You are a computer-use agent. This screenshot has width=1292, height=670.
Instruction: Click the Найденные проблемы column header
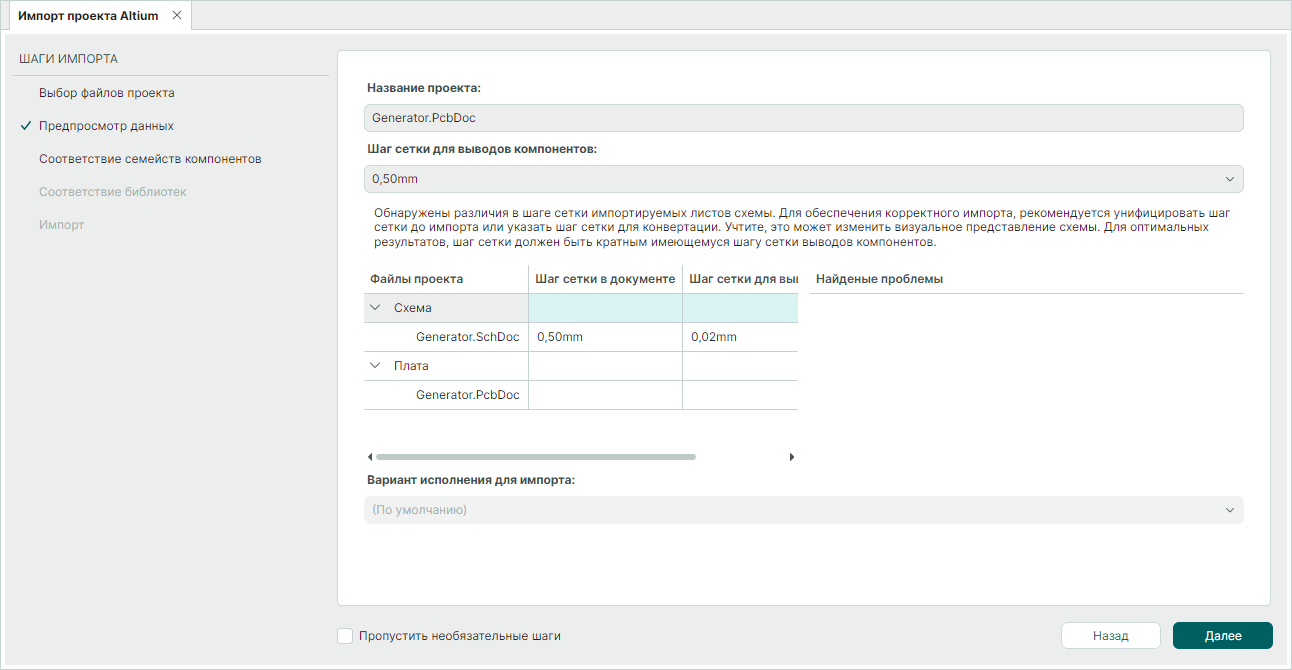click(x=879, y=279)
